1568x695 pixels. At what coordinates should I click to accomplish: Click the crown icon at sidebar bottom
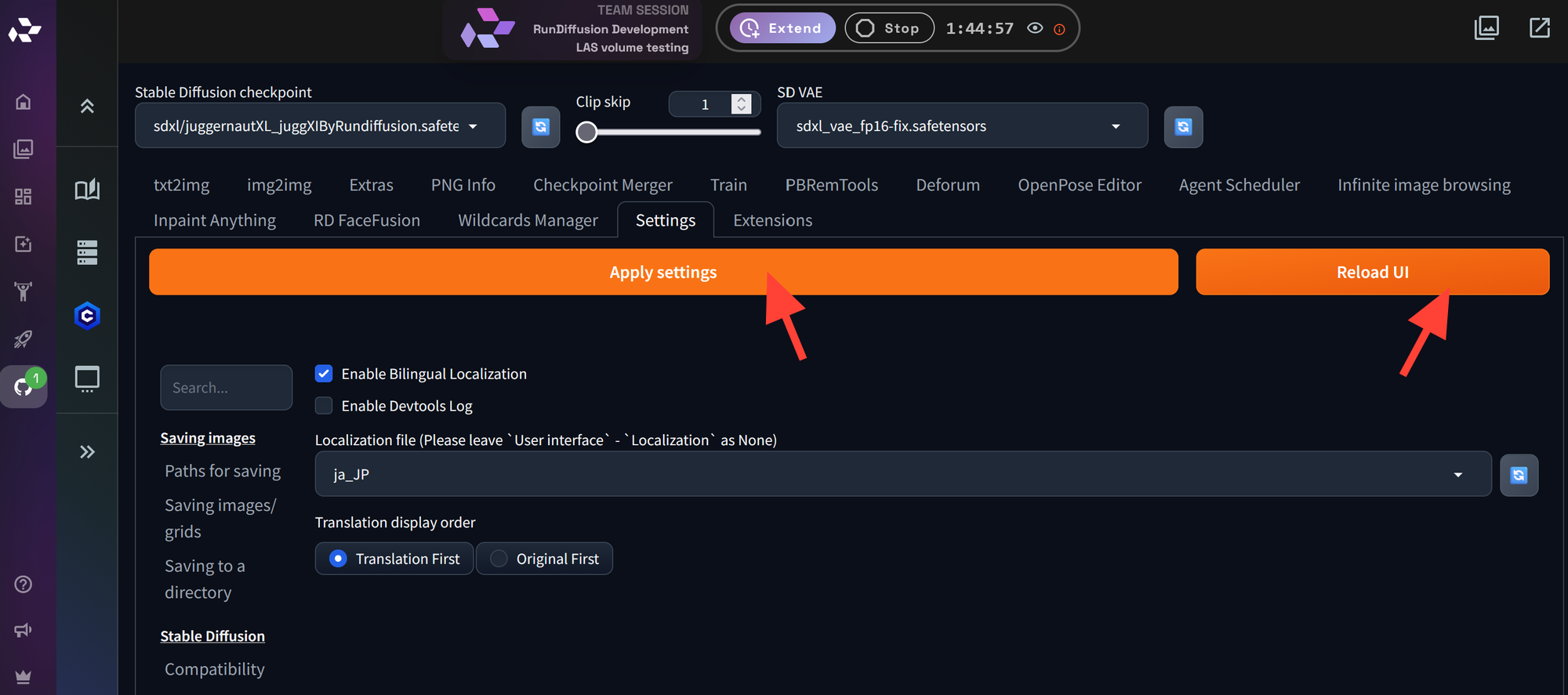tap(24, 677)
